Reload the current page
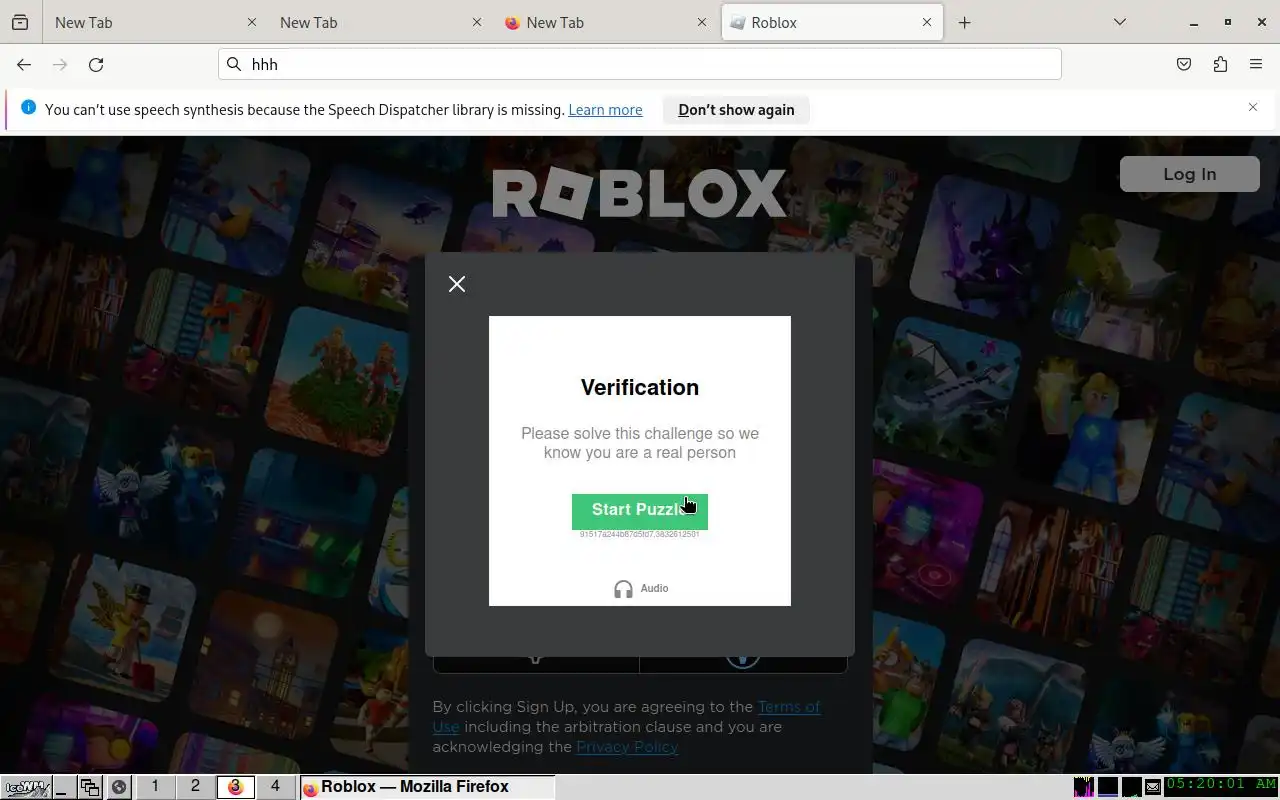1280x800 pixels. point(96,64)
